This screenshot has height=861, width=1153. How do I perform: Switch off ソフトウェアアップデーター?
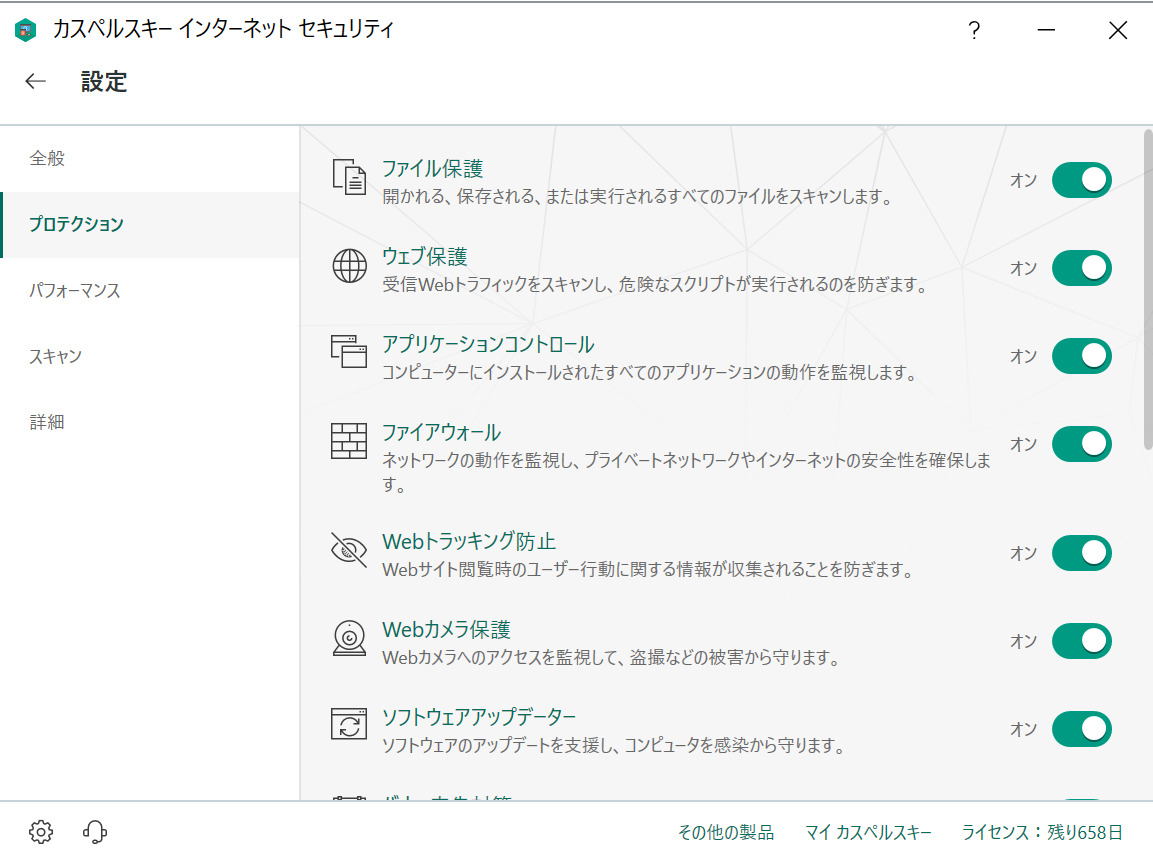pos(1082,729)
